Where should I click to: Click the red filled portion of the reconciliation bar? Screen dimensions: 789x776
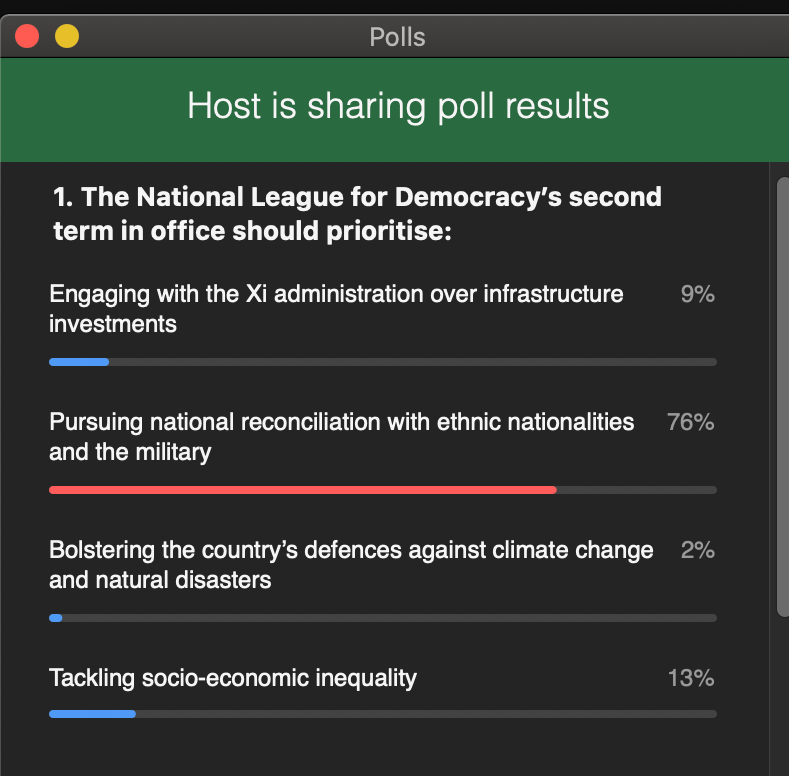(302, 490)
